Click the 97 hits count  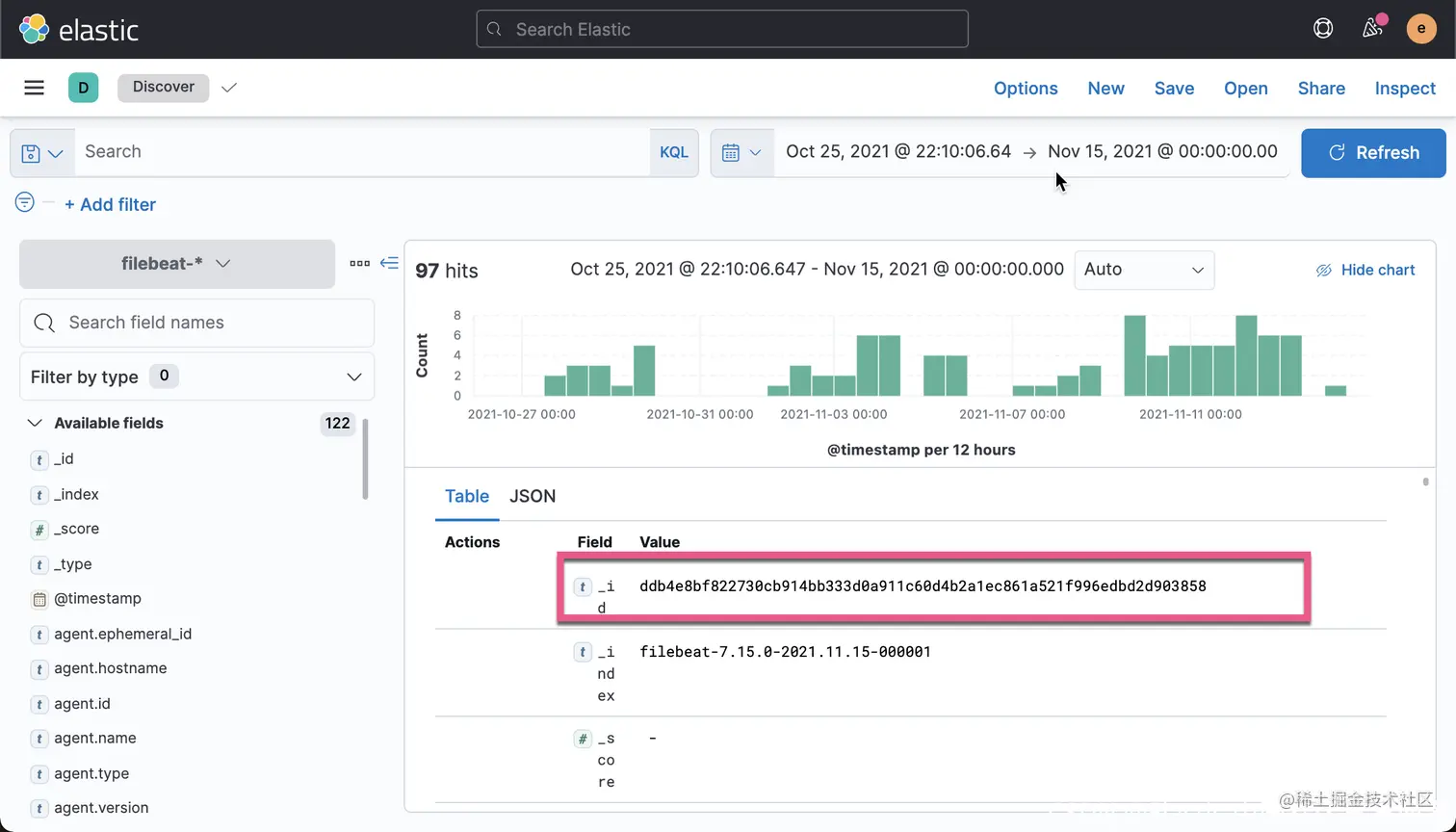(447, 271)
